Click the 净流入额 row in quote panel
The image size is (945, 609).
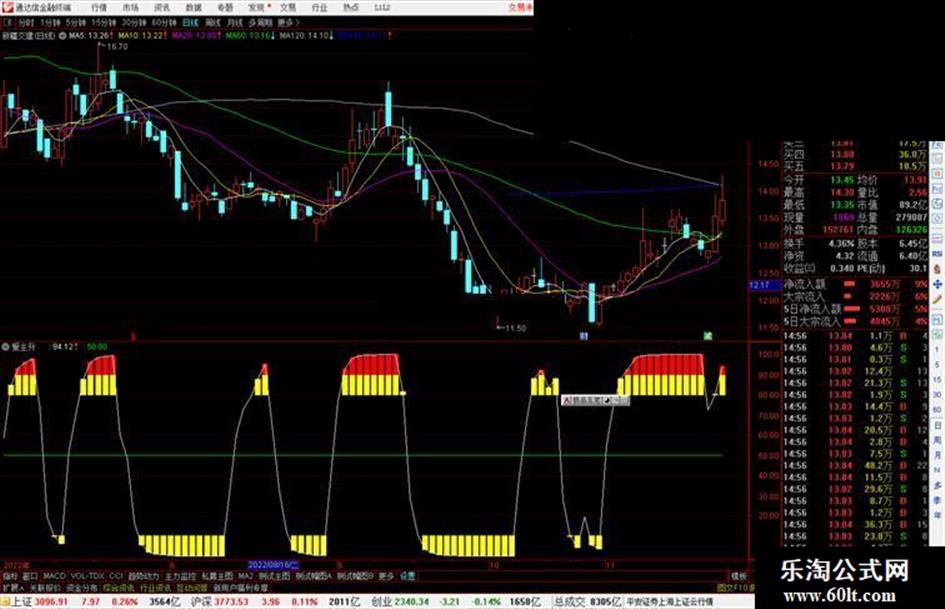pyautogui.click(x=855, y=284)
